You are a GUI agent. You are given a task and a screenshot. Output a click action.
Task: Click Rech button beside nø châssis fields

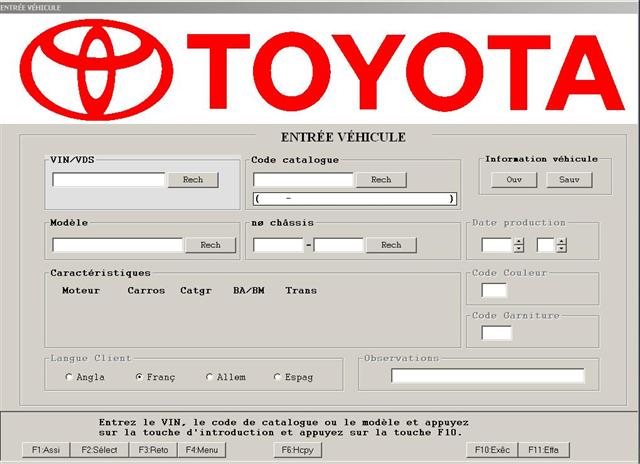coord(391,245)
